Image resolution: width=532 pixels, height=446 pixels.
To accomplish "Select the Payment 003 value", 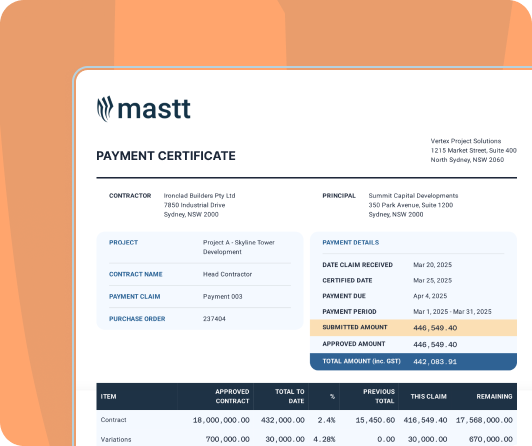I will 223,296.
